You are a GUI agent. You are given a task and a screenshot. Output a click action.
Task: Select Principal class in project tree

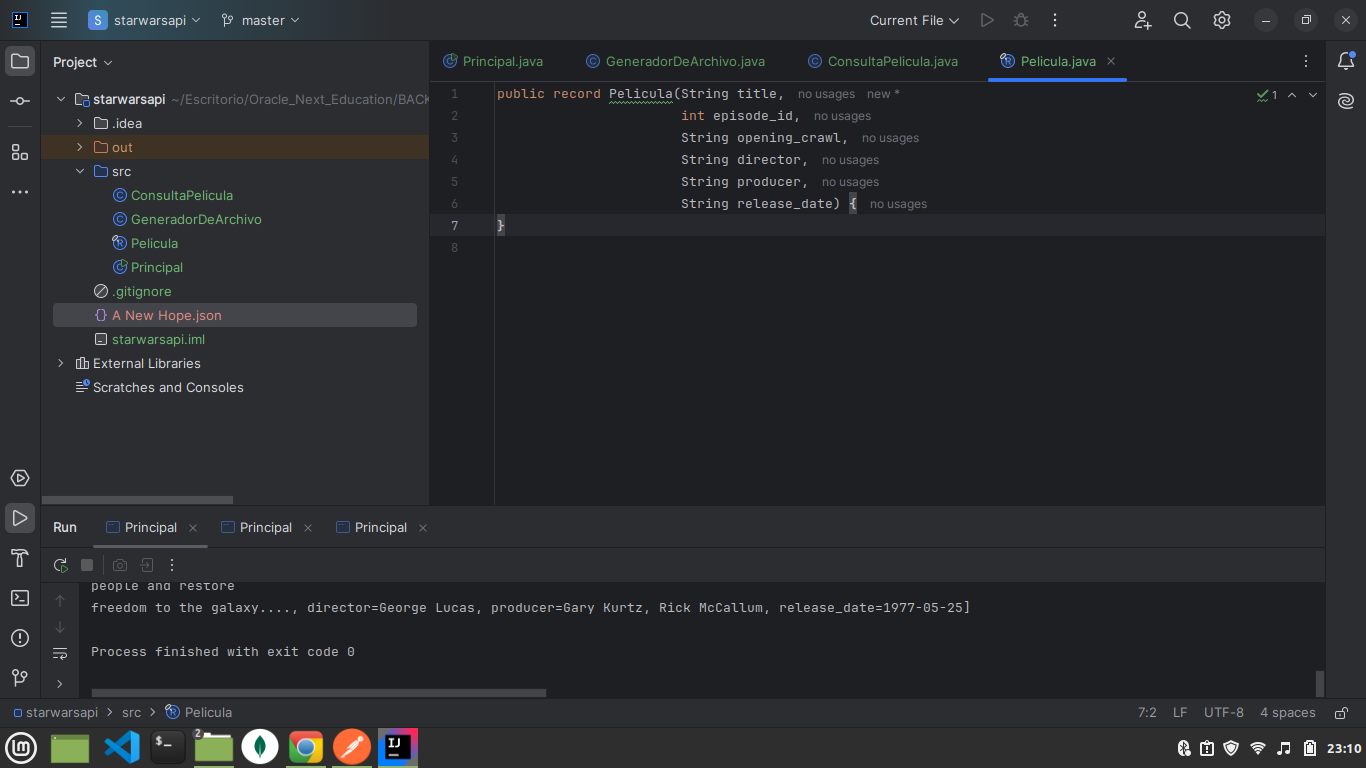coord(156,267)
